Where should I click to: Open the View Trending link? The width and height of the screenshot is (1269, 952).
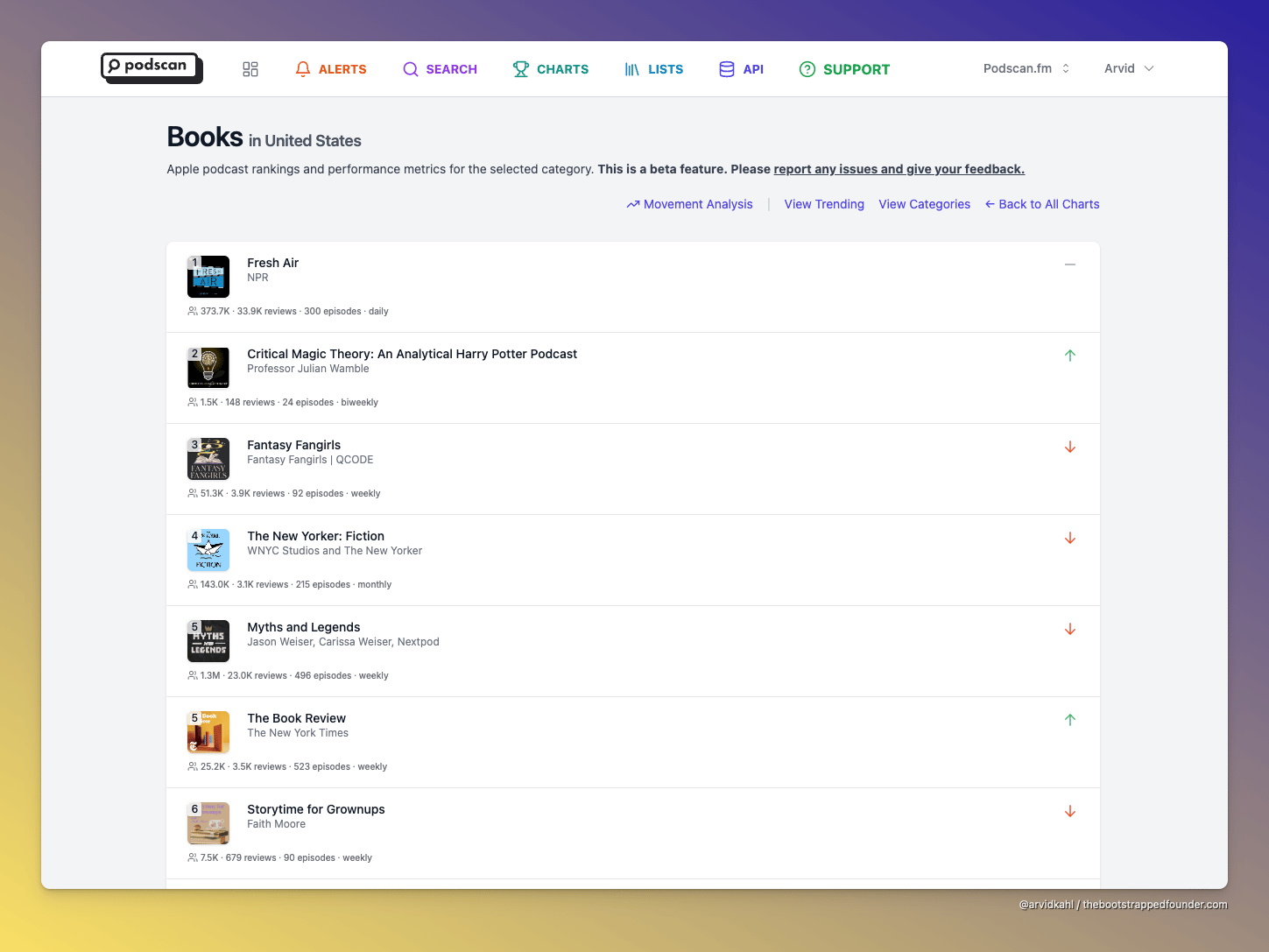(x=824, y=204)
